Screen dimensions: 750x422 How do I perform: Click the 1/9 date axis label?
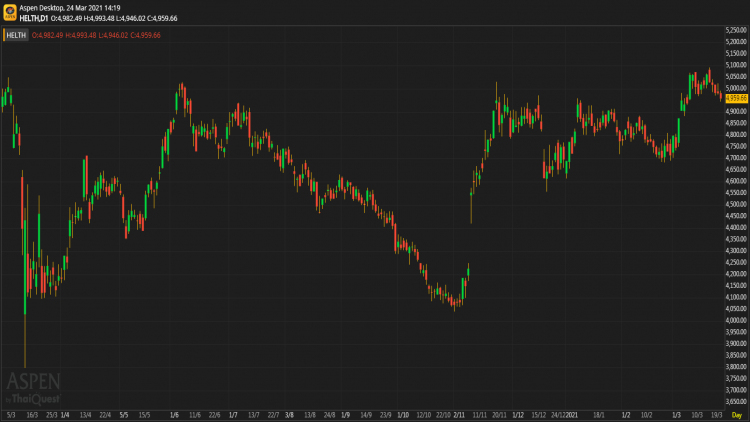345,415
